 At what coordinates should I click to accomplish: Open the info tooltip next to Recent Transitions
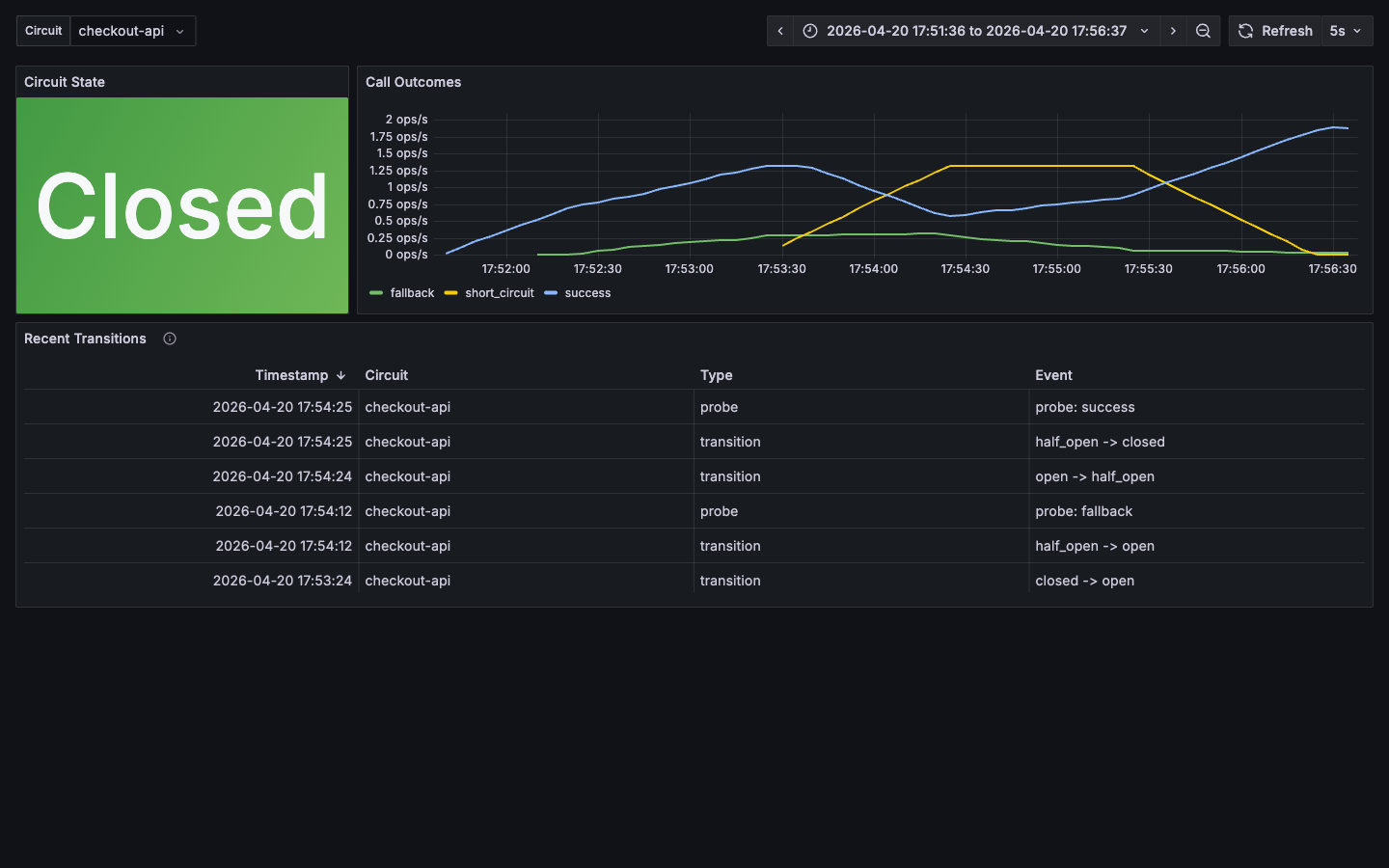pyautogui.click(x=169, y=339)
